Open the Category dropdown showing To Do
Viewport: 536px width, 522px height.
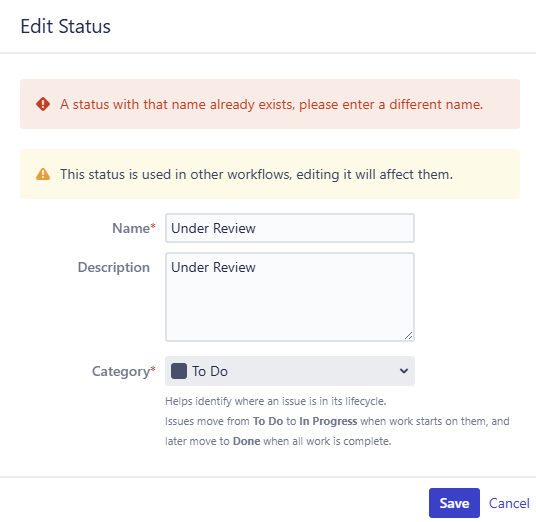tap(290, 371)
